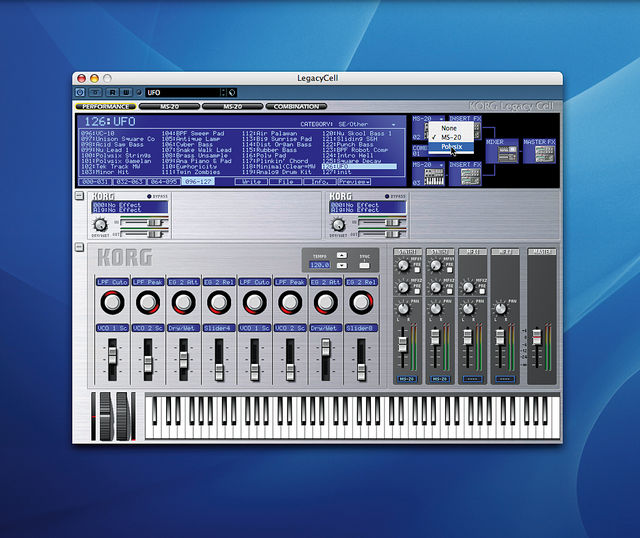
Task: Switch to the COMBINATION tab
Action: click(x=296, y=107)
